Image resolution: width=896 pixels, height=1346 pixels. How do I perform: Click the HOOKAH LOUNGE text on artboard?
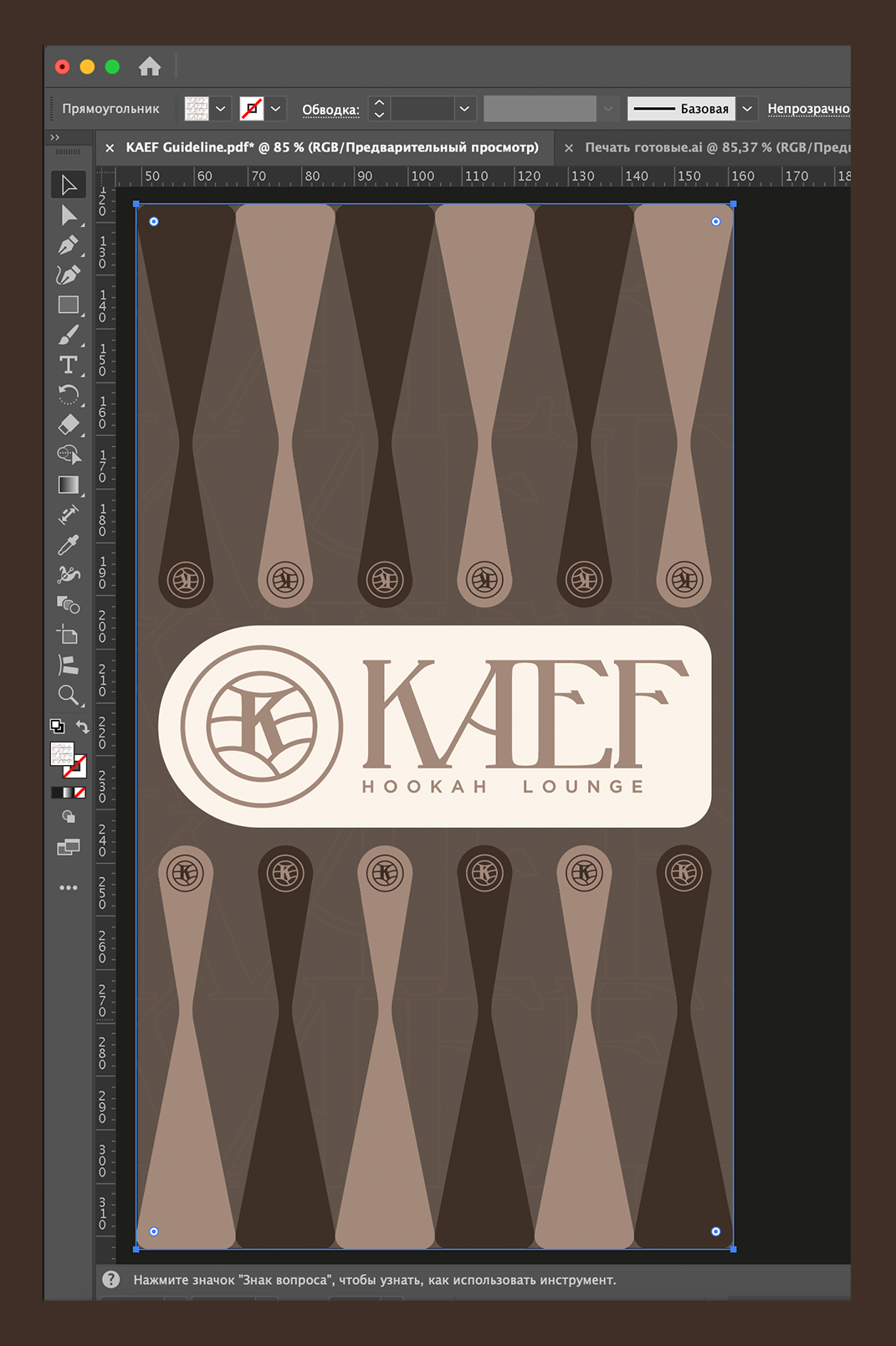[503, 787]
